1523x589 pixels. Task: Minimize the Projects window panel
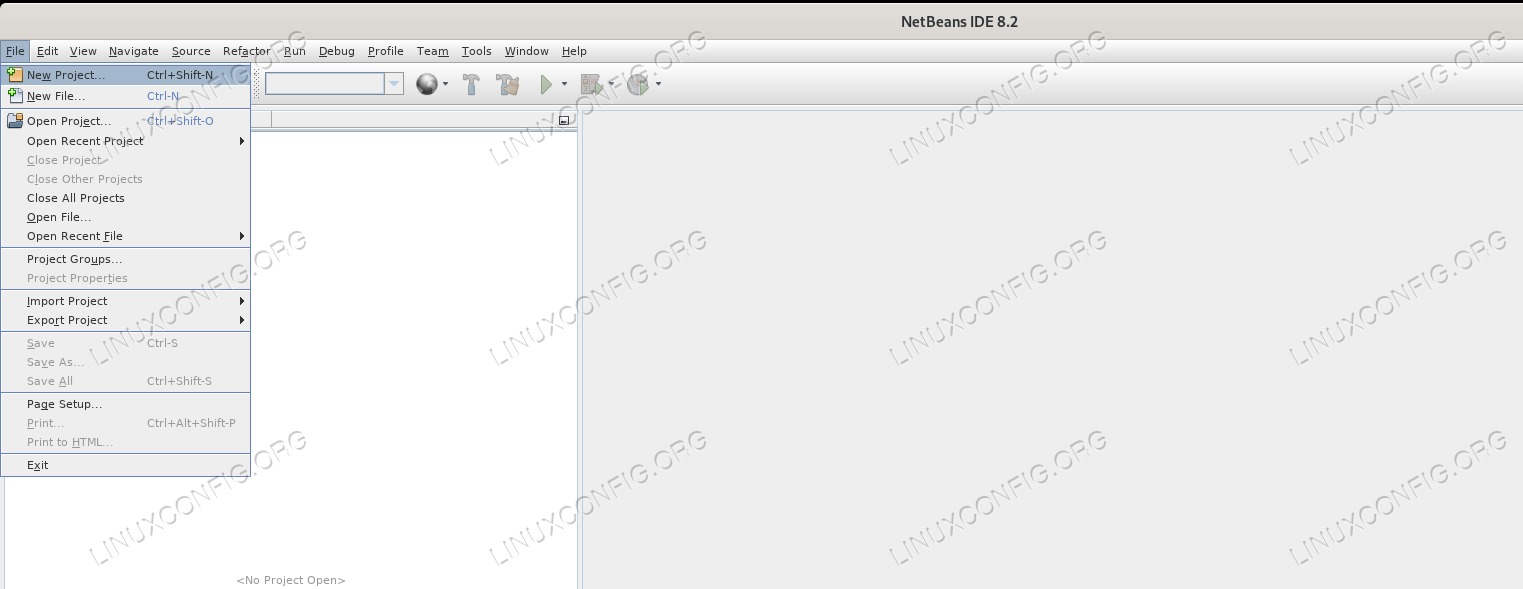point(564,120)
